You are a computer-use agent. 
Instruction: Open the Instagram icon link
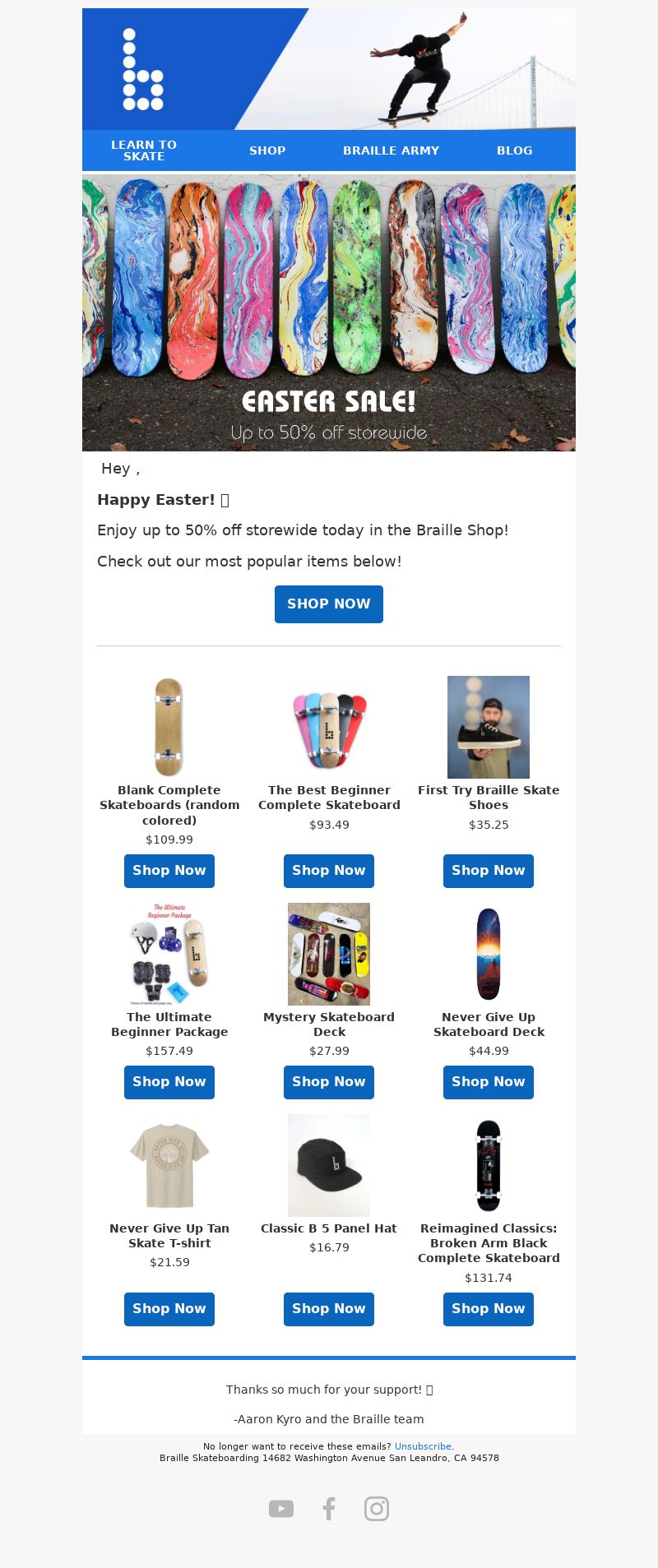click(377, 1509)
